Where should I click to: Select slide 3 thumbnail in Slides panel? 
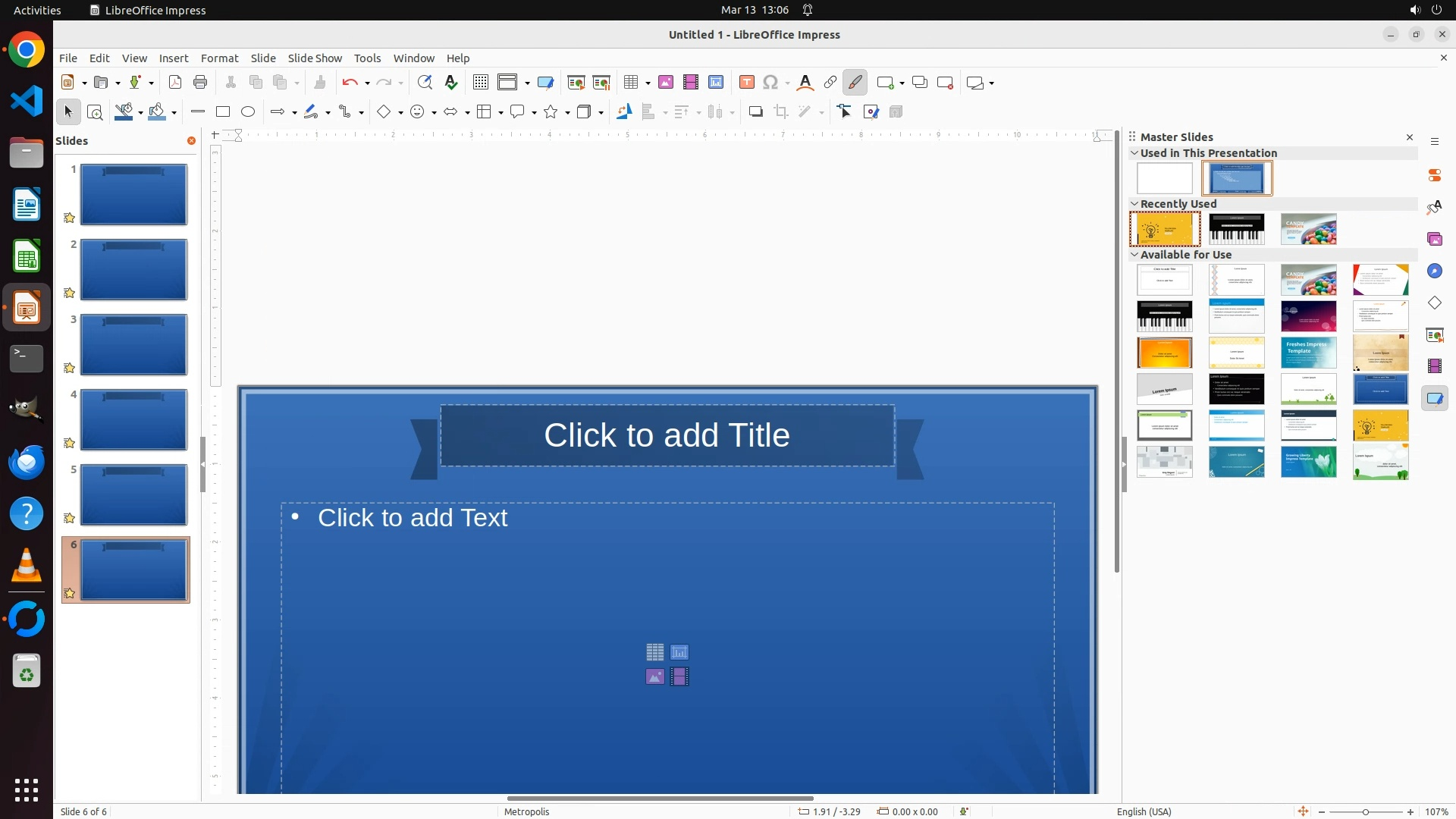tap(133, 345)
